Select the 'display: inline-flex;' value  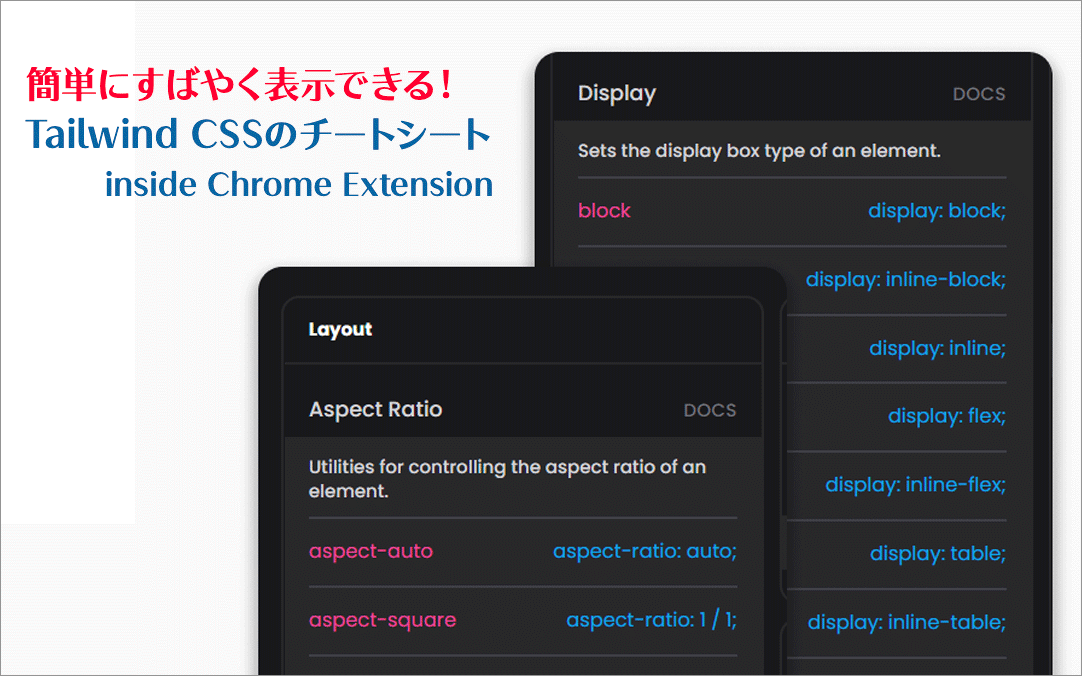(x=915, y=484)
